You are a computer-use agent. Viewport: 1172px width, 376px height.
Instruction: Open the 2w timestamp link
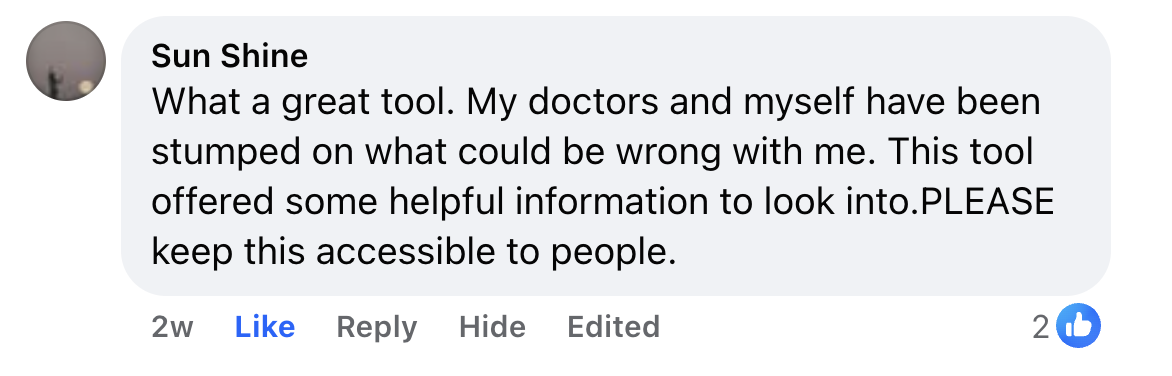[x=172, y=327]
